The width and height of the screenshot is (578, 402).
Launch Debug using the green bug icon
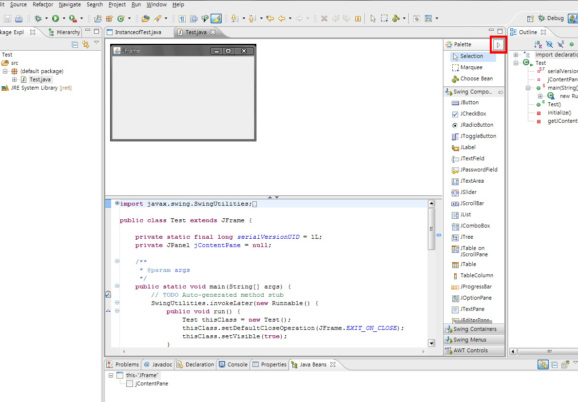tap(38, 18)
